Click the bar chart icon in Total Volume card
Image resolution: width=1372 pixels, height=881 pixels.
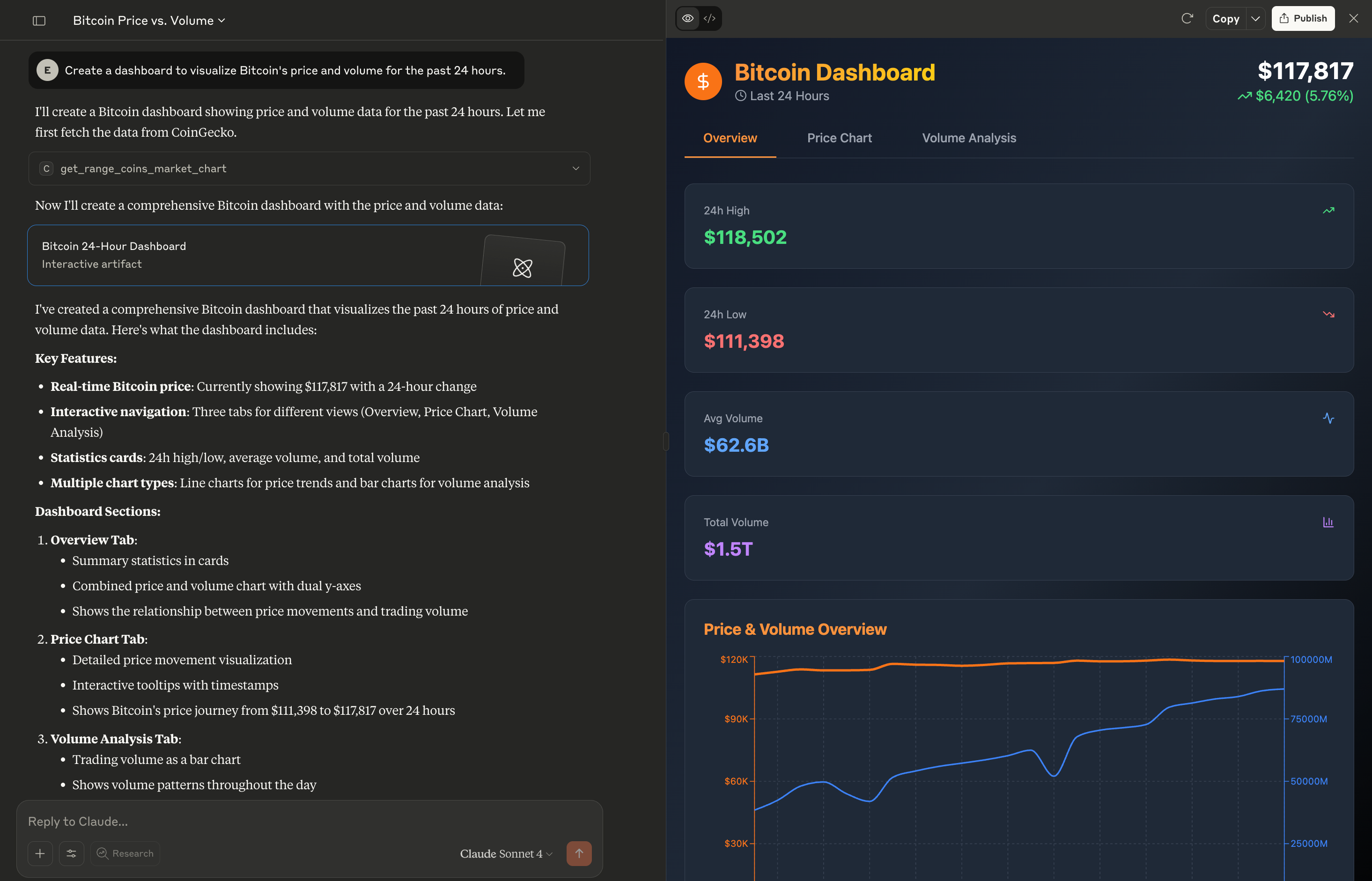click(x=1328, y=522)
